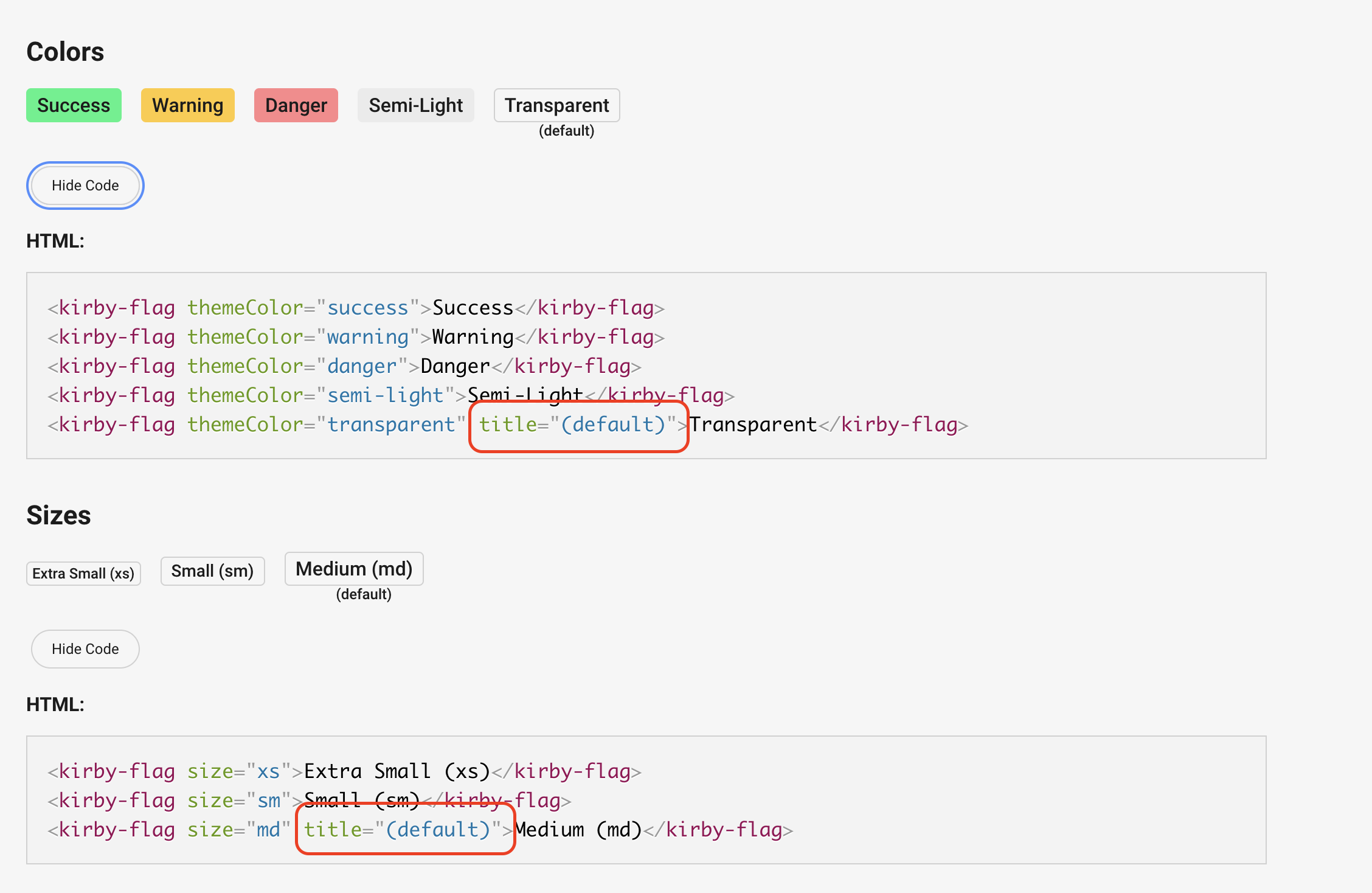Screen dimensions: 1372x893
Task: Select the default Medium (md) badge
Action: 353,568
